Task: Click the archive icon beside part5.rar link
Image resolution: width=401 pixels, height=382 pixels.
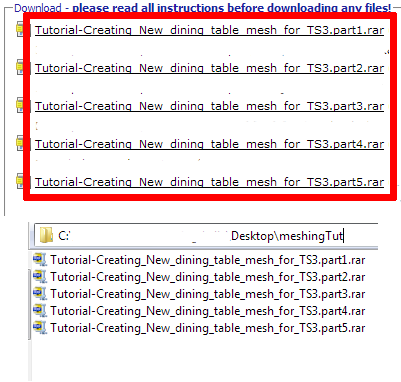Action: pos(20,181)
